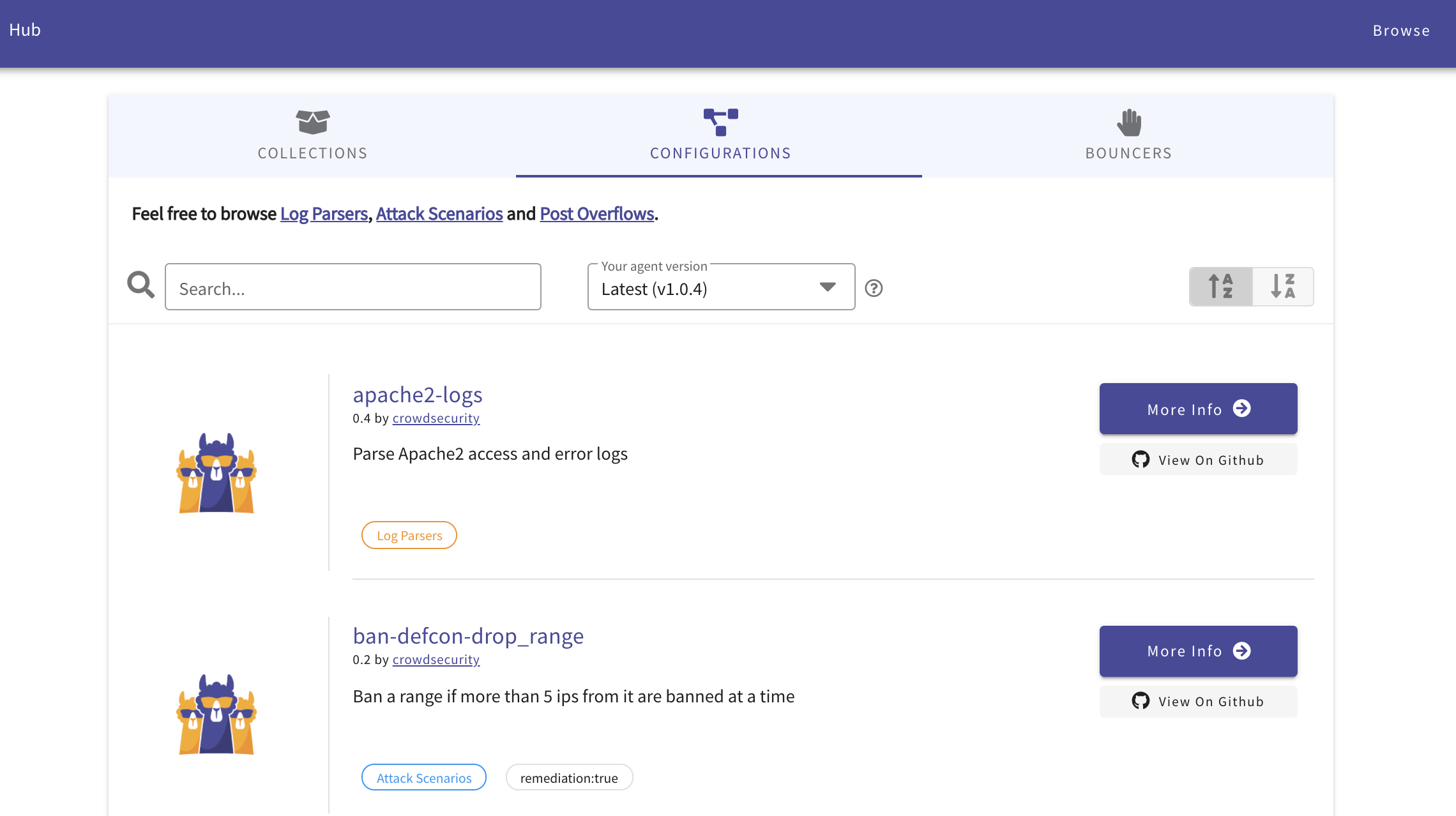Toggle the remediation:true tag
The image size is (1456, 816).
(569, 778)
